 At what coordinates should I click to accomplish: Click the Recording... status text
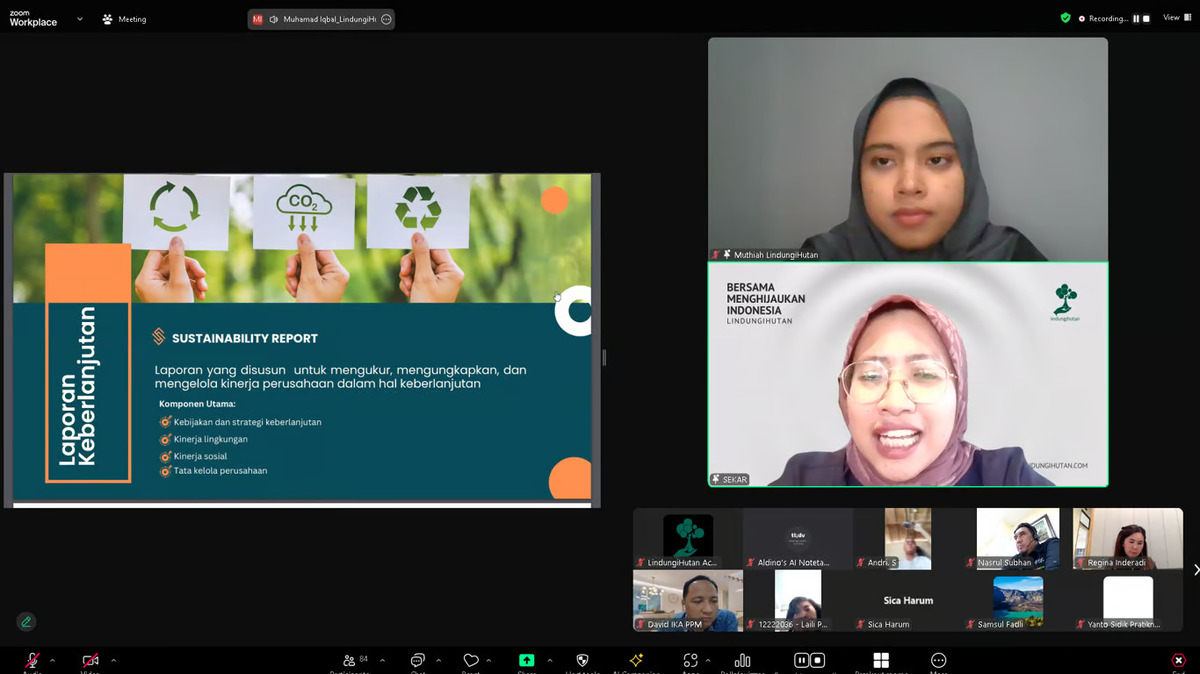[1108, 18]
